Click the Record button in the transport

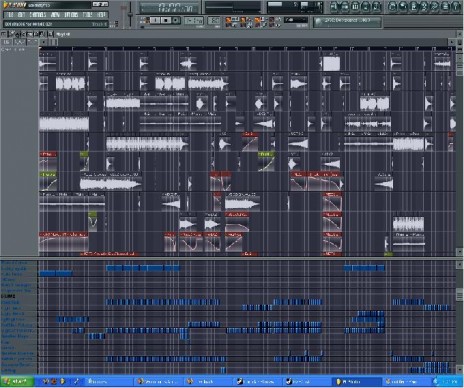click(176, 21)
